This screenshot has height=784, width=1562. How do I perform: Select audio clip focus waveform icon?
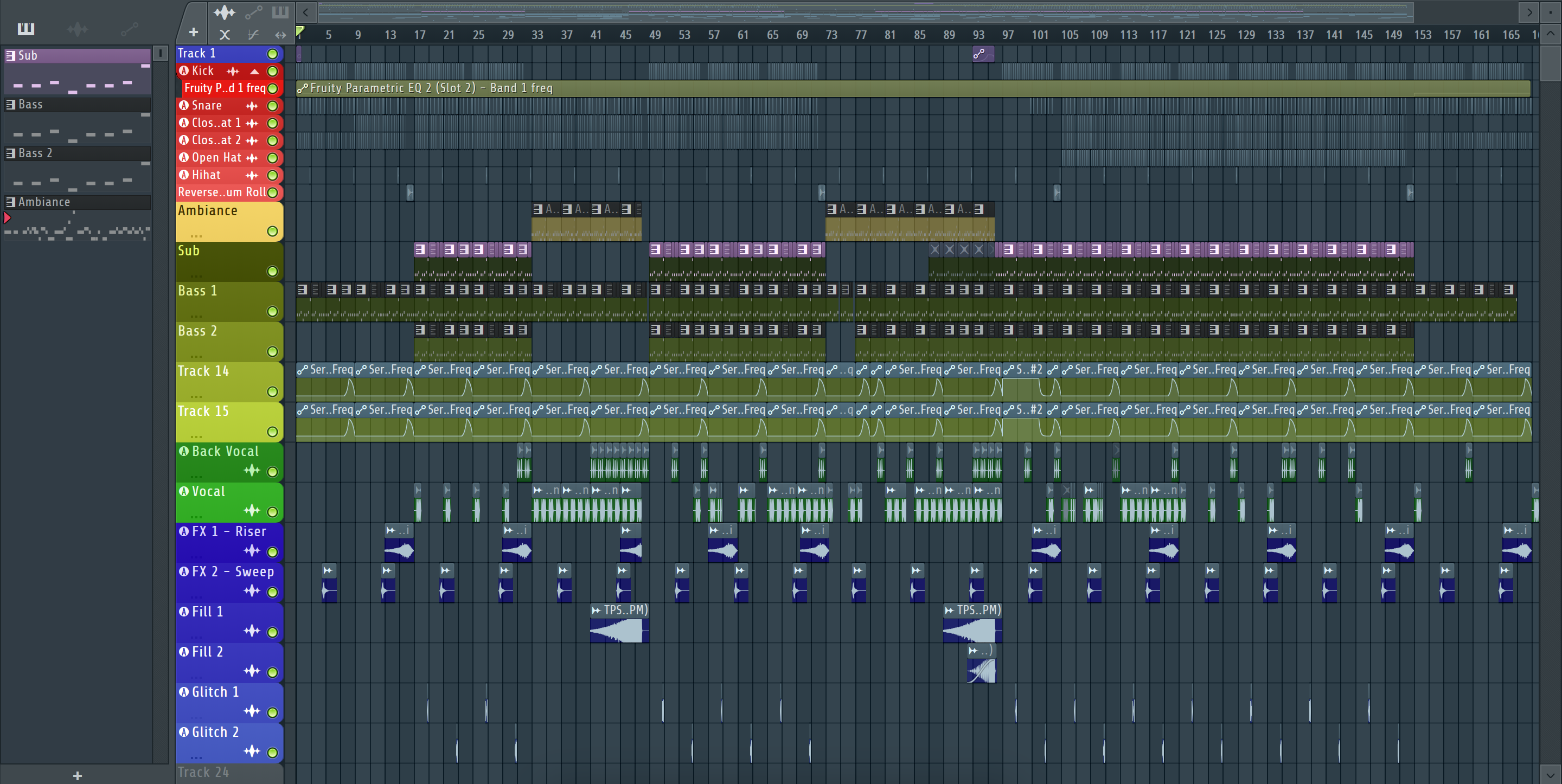point(224,12)
